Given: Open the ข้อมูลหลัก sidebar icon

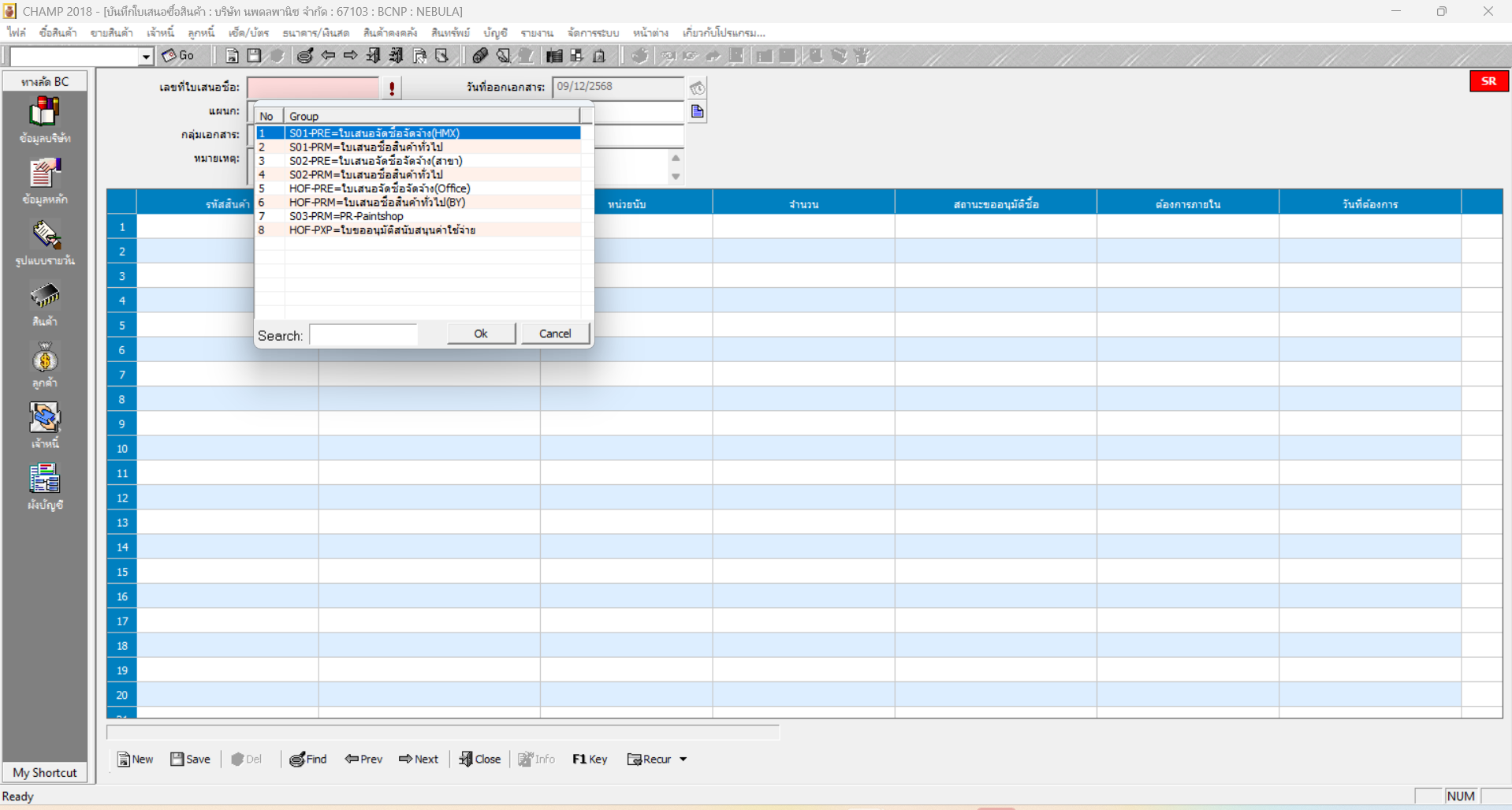Looking at the screenshot, I should [44, 174].
